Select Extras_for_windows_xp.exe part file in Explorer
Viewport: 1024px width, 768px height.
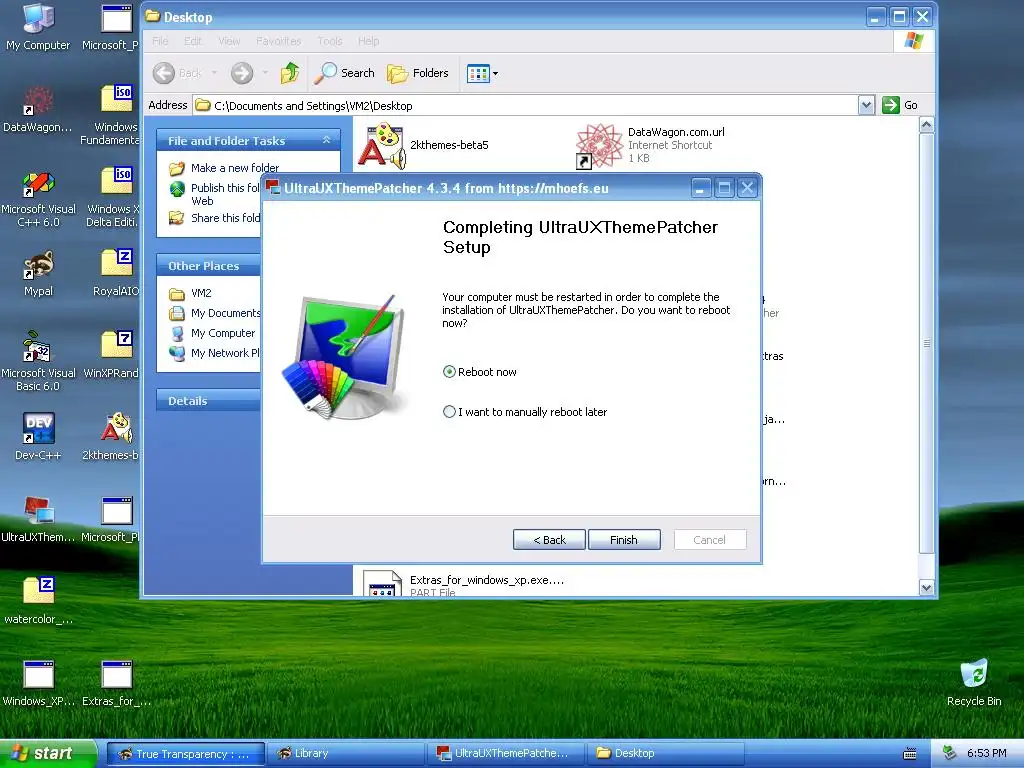(465, 583)
